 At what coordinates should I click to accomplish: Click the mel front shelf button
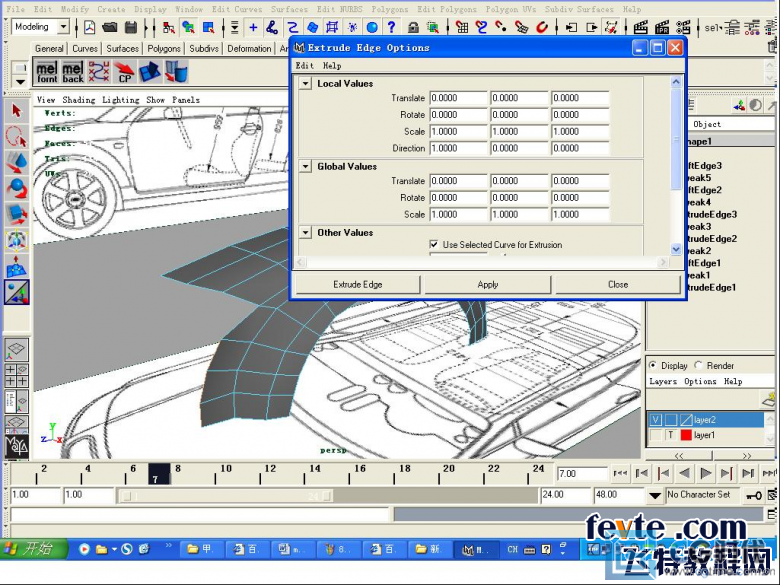(x=47, y=72)
